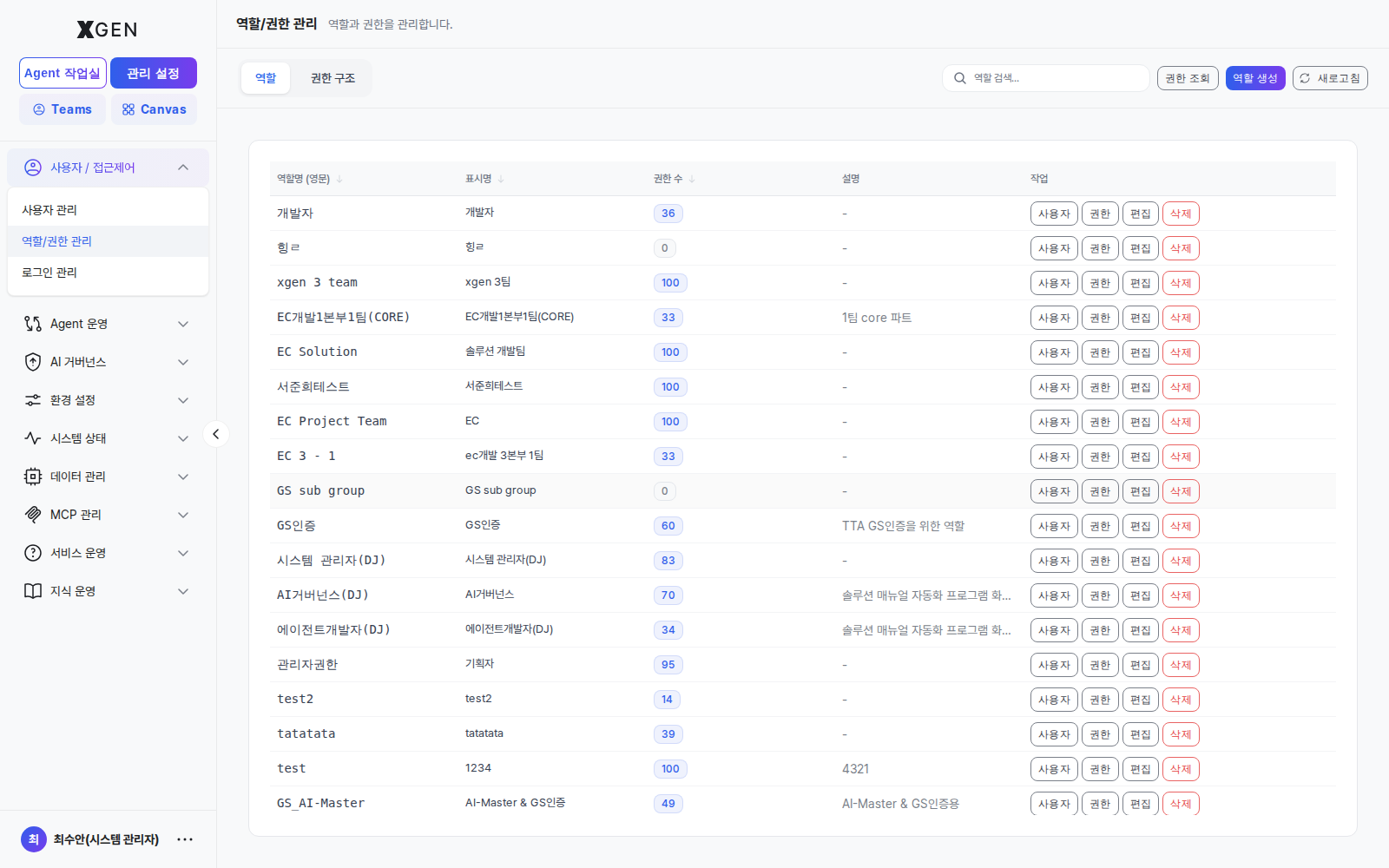Expand the 지식 운영 menu
Viewport: 1389px width, 868px height.
pos(183,591)
